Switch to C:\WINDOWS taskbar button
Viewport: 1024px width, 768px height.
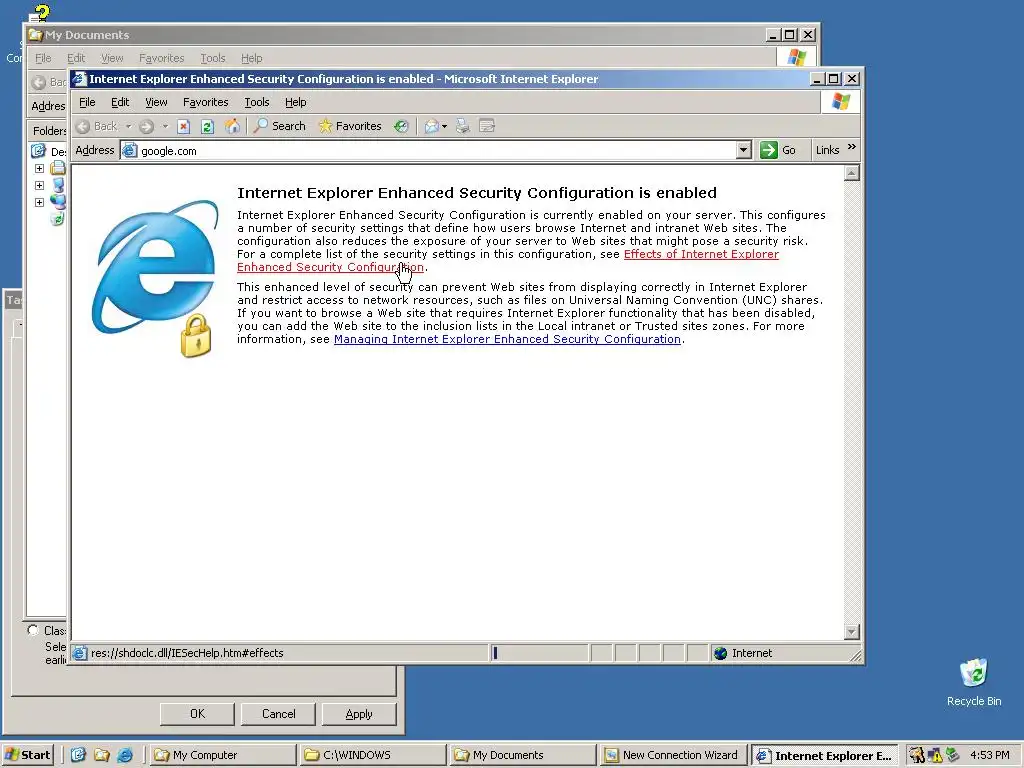point(374,755)
